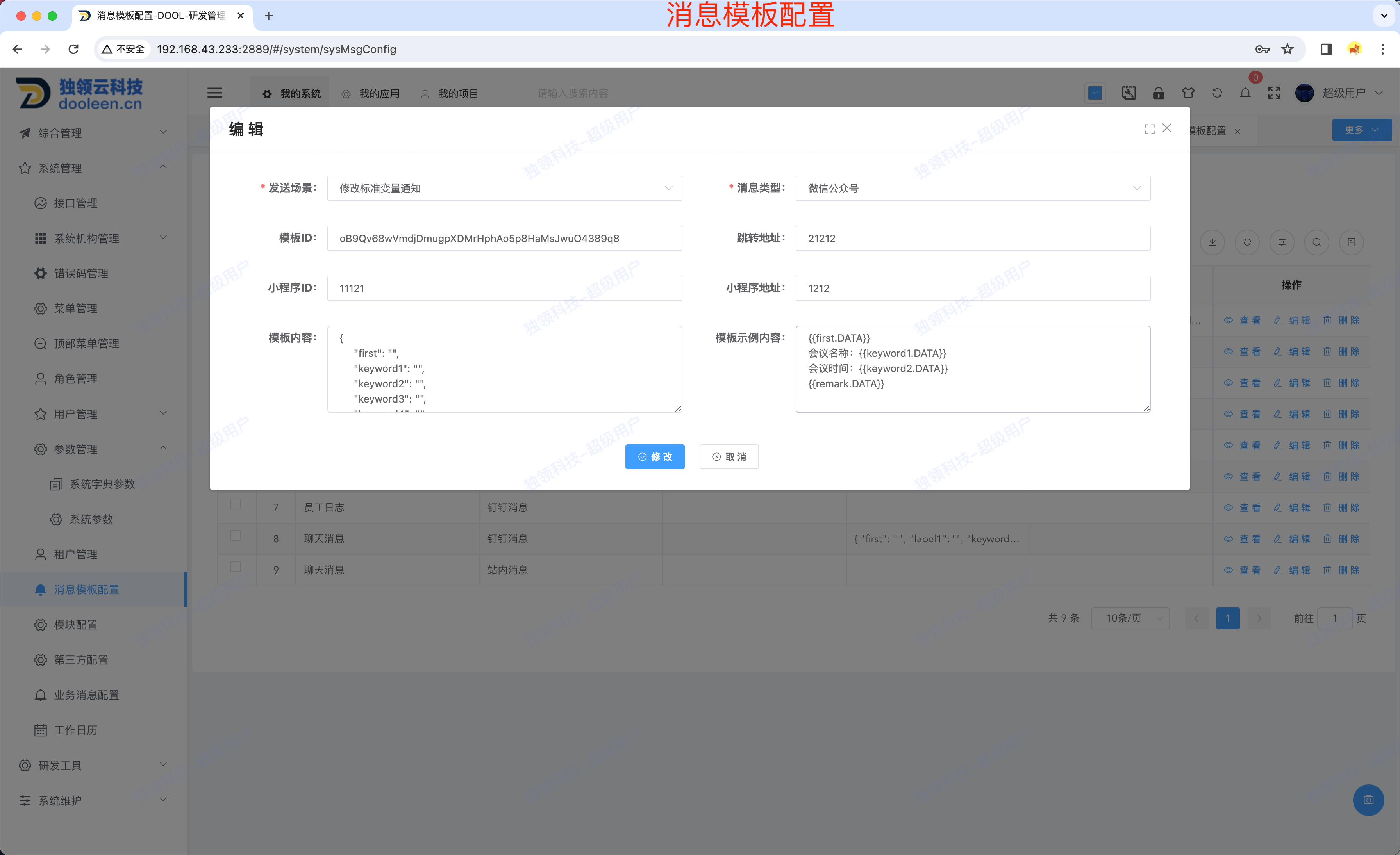Open the 10条/页 page size dropdown

[1130, 618]
